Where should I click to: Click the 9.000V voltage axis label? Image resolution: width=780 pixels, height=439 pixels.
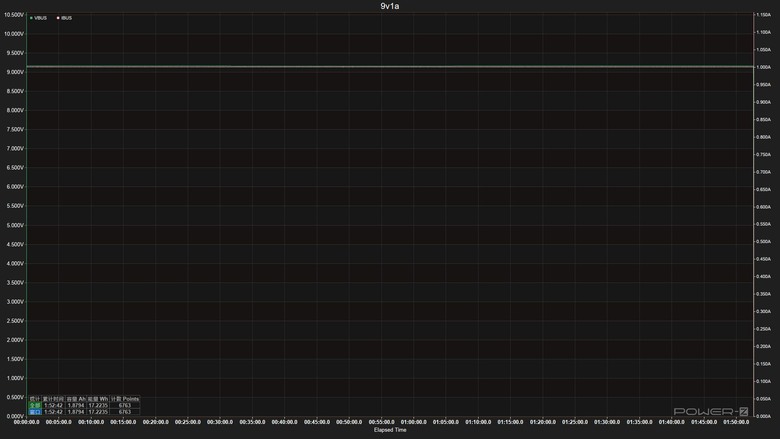pos(14,72)
